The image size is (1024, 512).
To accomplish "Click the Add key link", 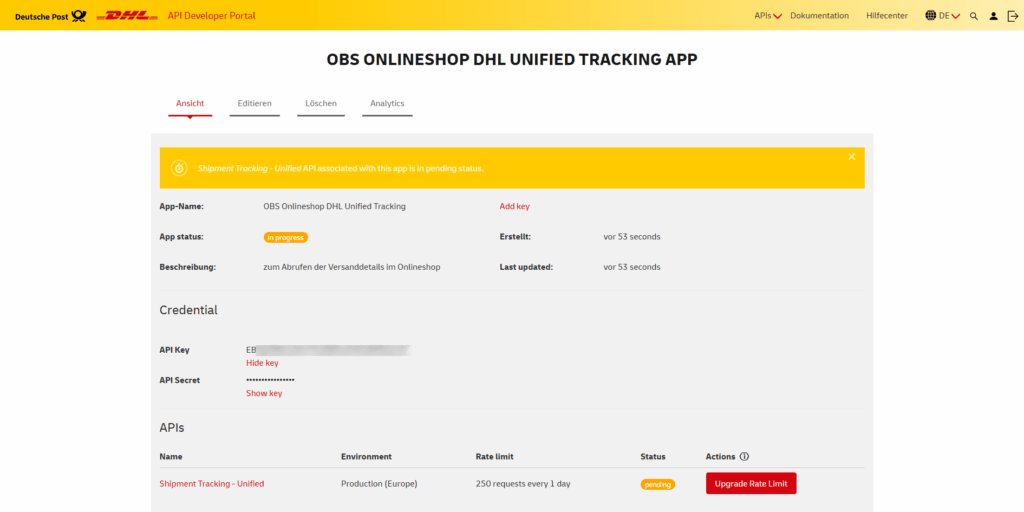I will (x=515, y=206).
